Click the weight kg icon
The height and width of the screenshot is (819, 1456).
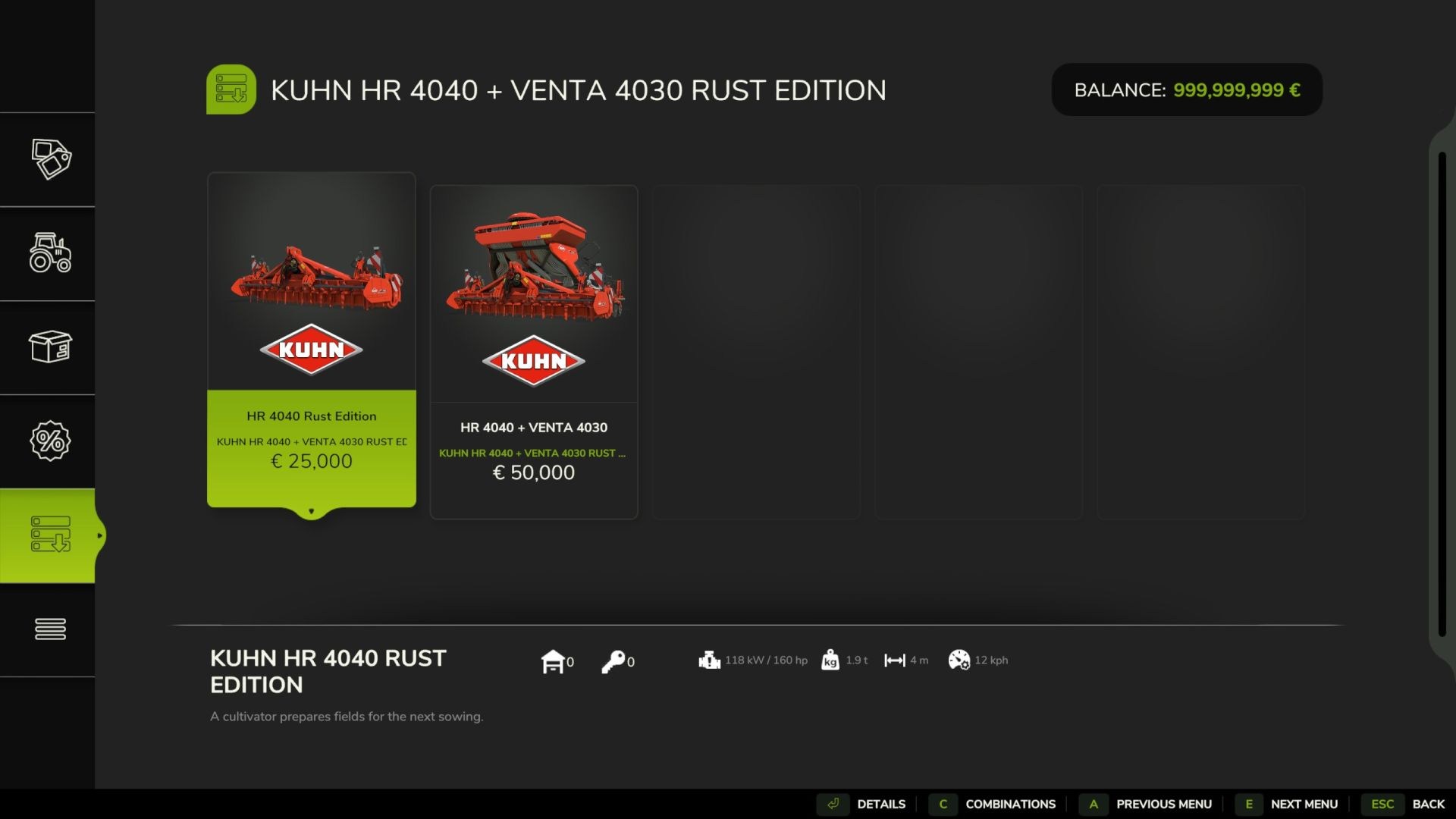[x=830, y=661]
